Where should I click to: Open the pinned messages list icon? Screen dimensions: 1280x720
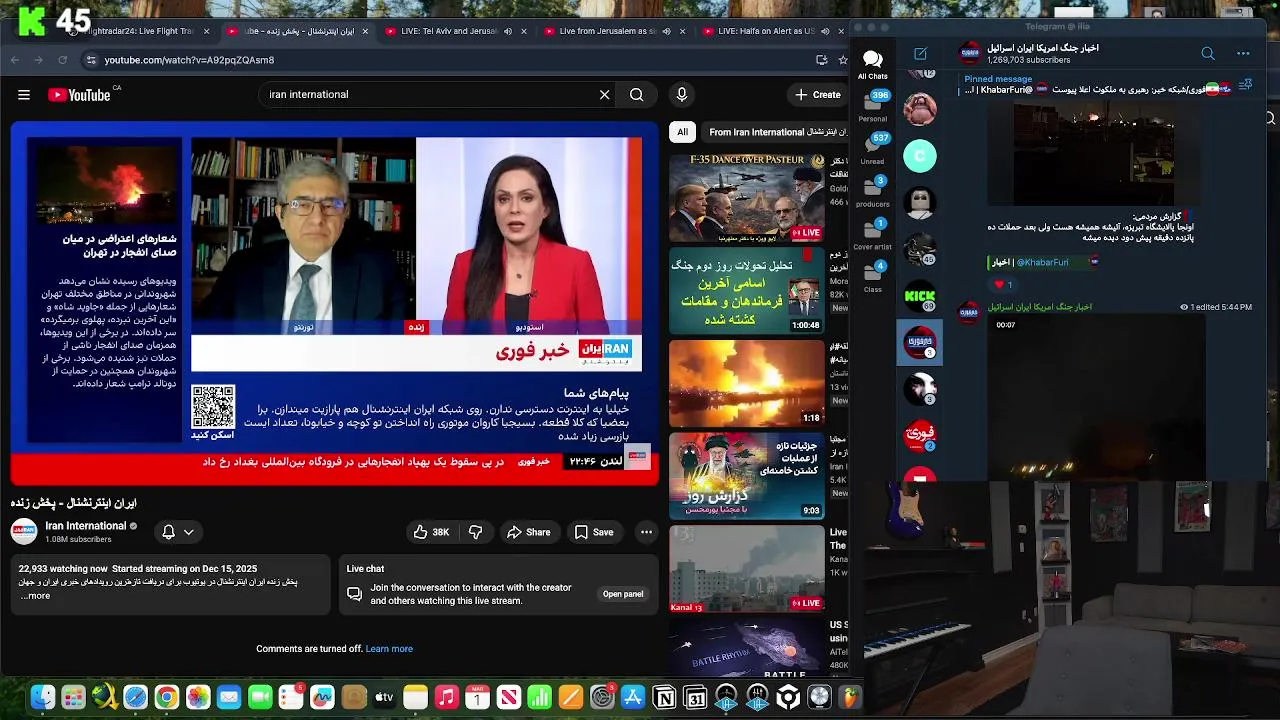click(1245, 85)
